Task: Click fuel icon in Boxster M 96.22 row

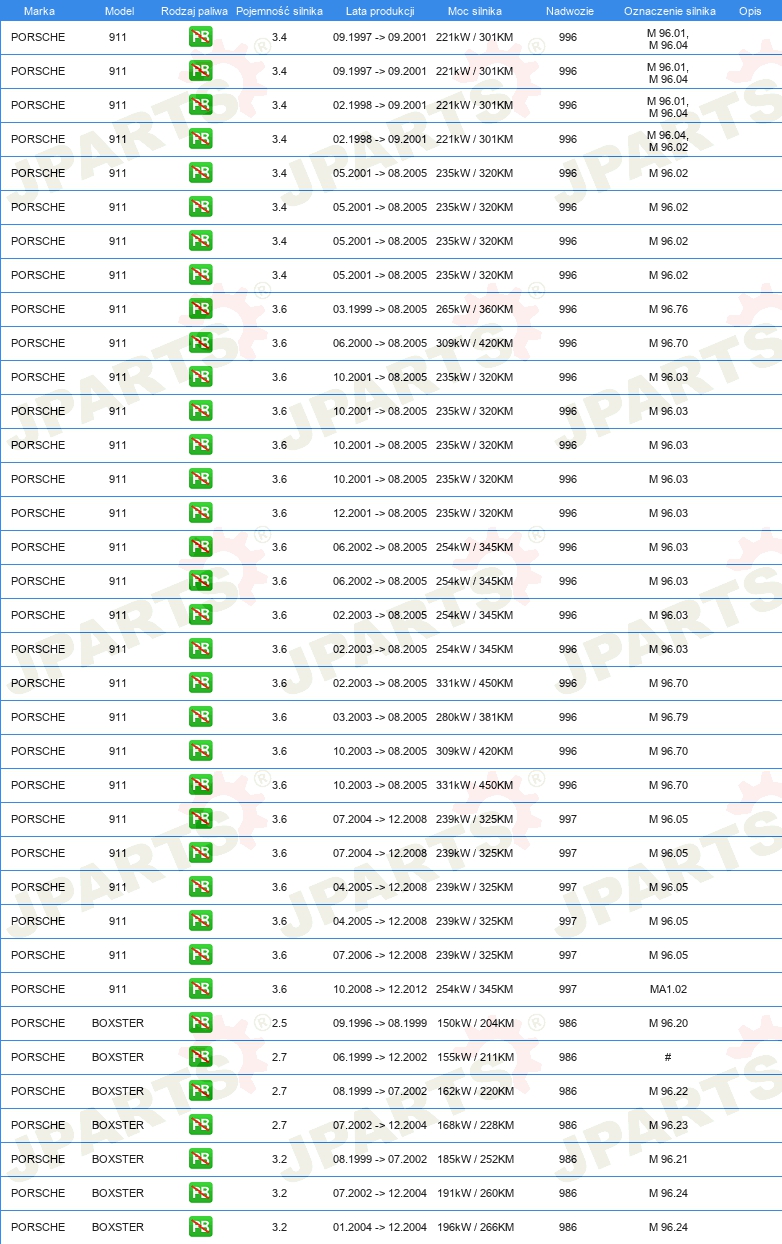Action: pos(200,1091)
